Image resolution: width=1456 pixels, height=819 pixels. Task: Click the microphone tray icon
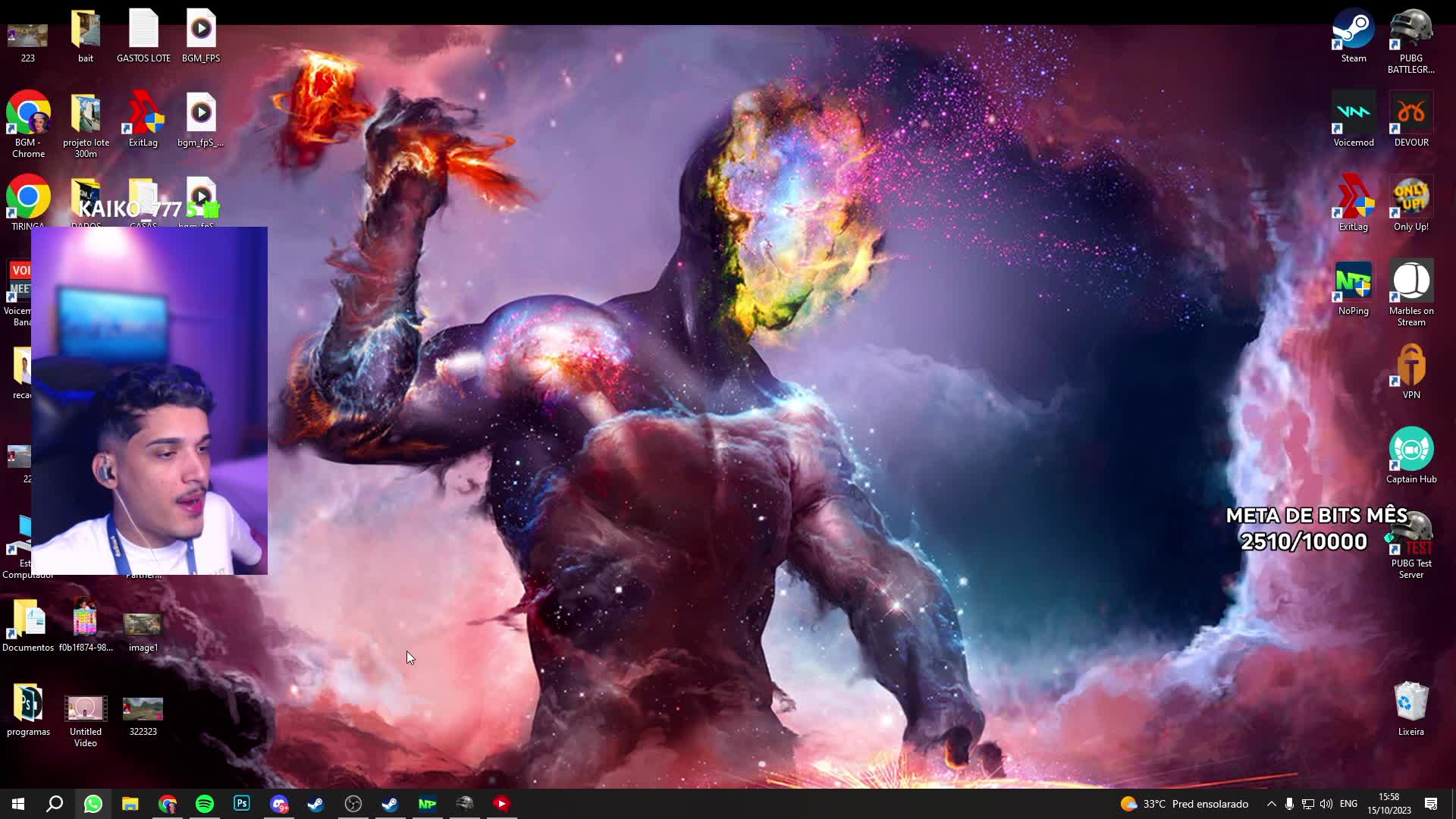coord(1289,804)
